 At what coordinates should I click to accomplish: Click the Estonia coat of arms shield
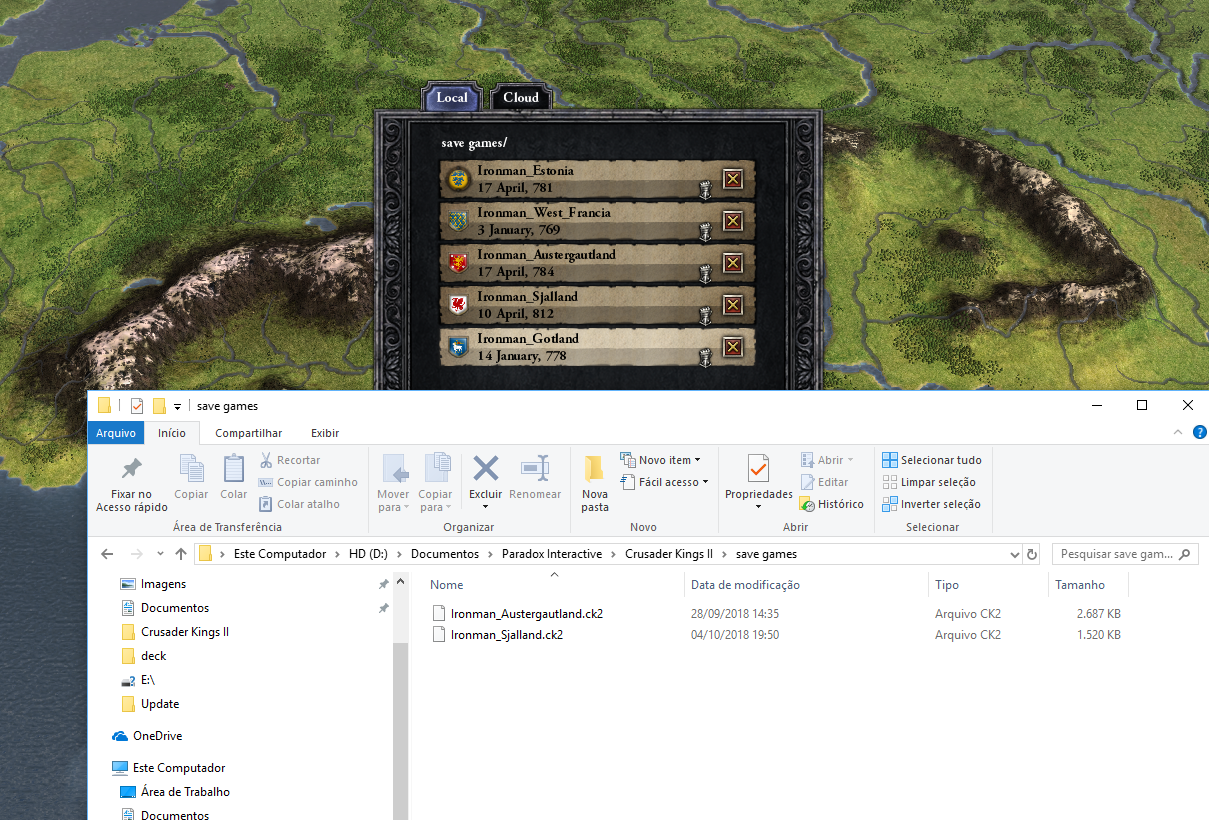[x=459, y=179]
